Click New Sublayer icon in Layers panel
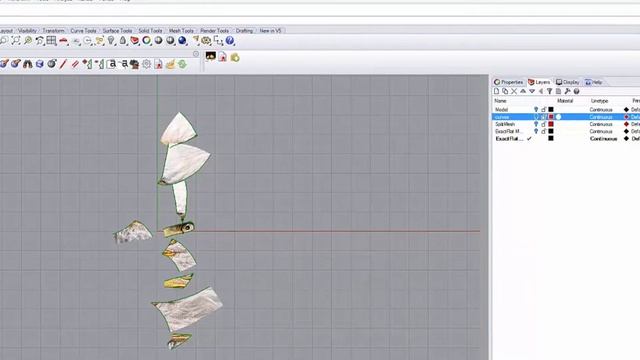 pyautogui.click(x=505, y=91)
